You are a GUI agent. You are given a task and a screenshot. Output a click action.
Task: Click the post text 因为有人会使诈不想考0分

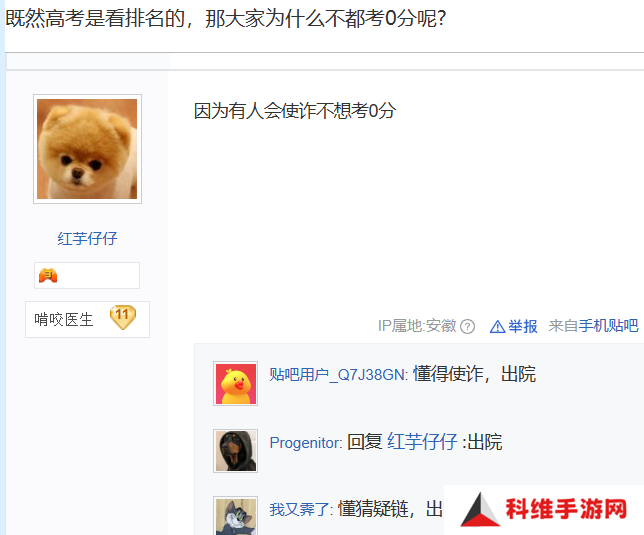click(x=295, y=111)
